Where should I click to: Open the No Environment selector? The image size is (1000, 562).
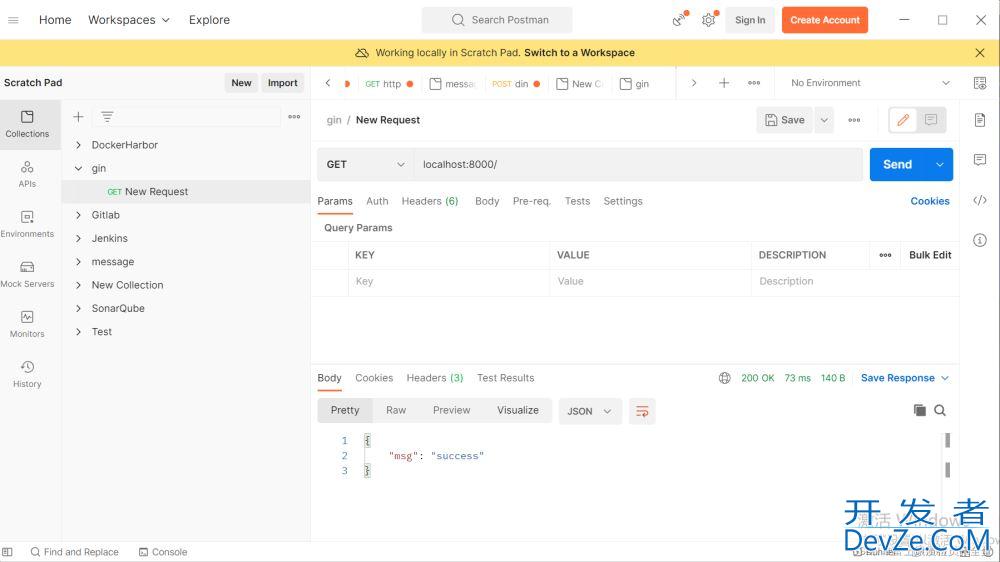870,83
